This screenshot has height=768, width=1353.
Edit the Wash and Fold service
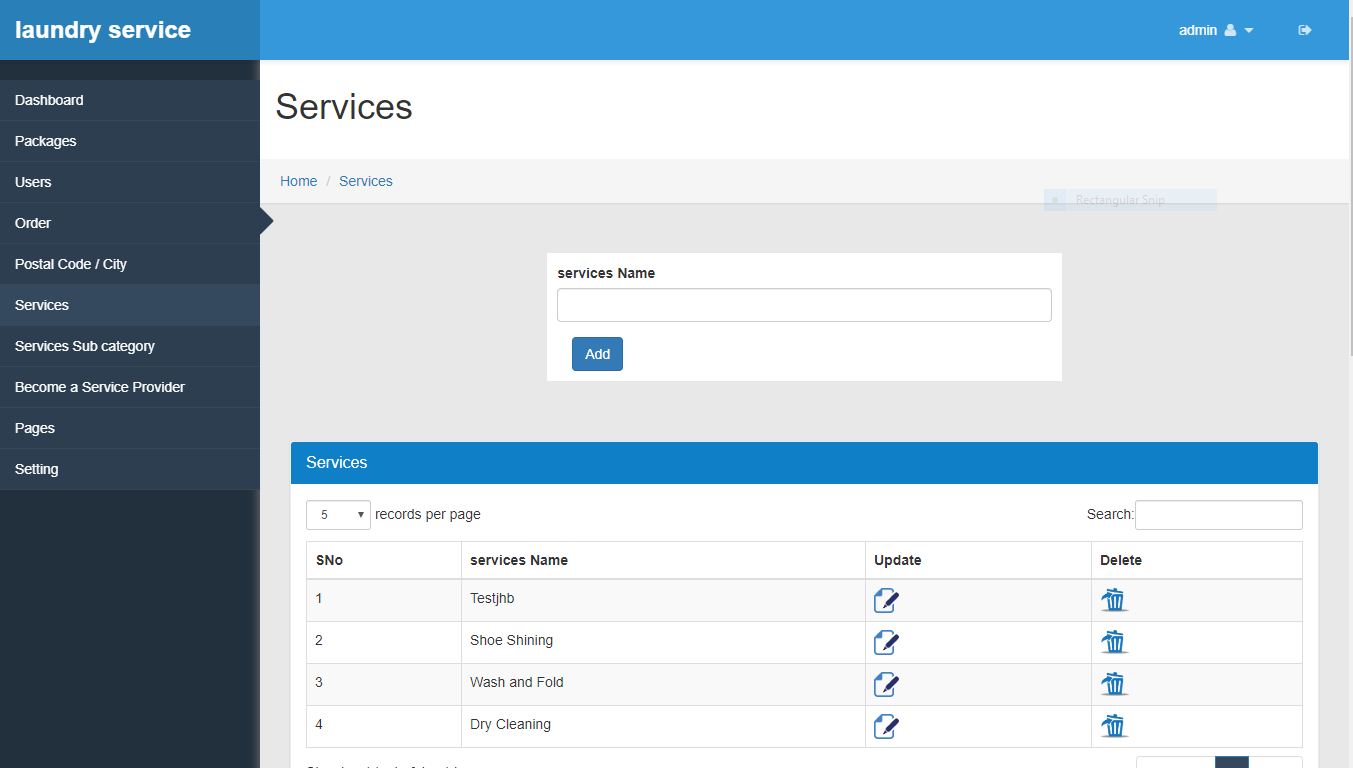coord(886,684)
